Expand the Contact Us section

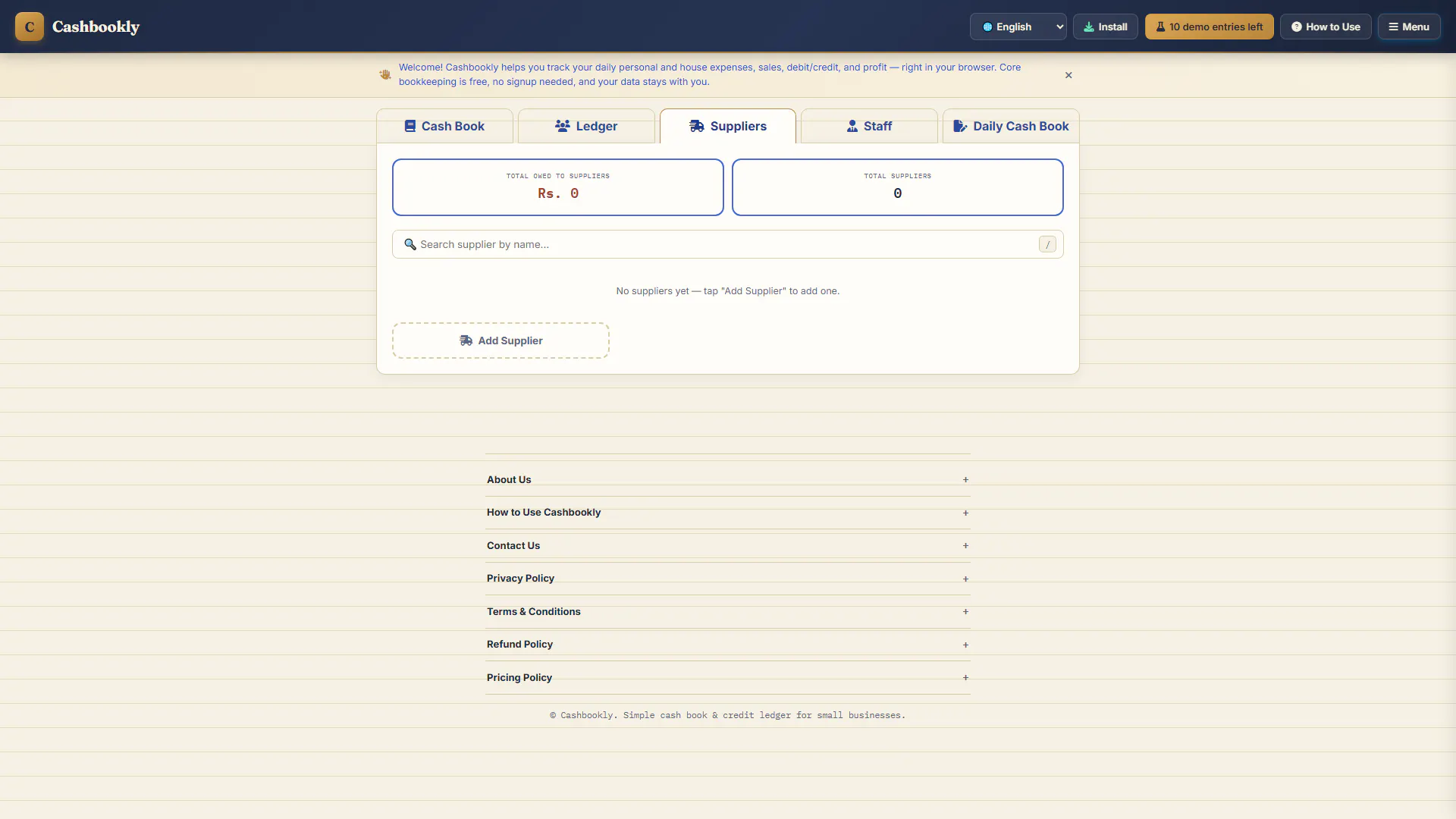(x=728, y=546)
